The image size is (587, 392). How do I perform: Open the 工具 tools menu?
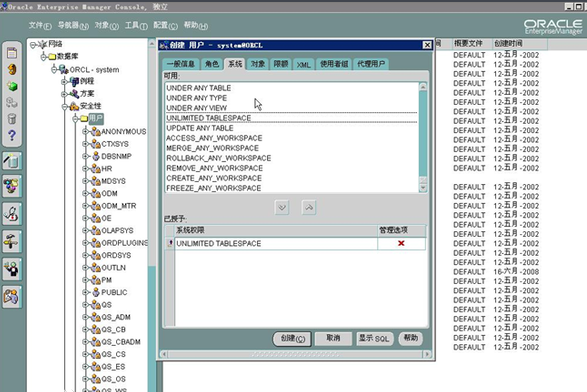click(136, 25)
